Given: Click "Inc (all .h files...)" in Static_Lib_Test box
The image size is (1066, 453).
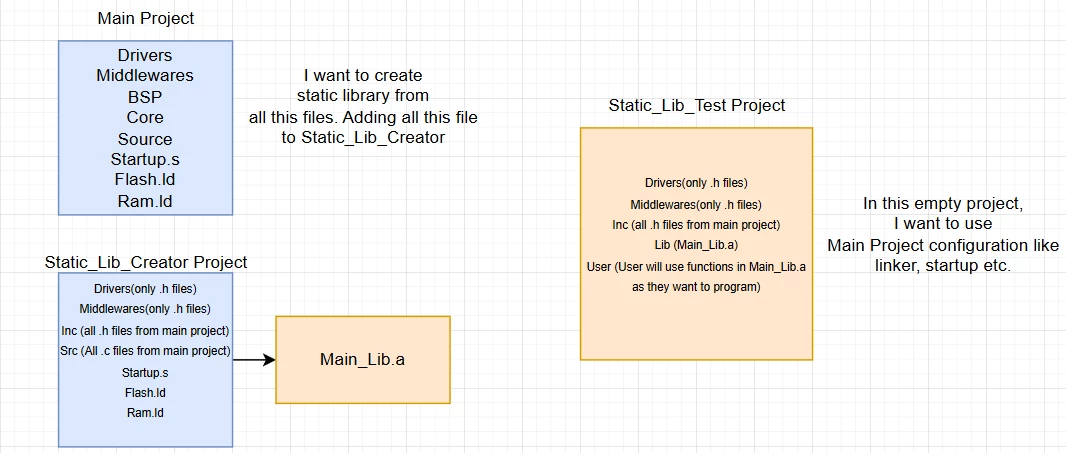Looking at the screenshot, I should tap(696, 224).
